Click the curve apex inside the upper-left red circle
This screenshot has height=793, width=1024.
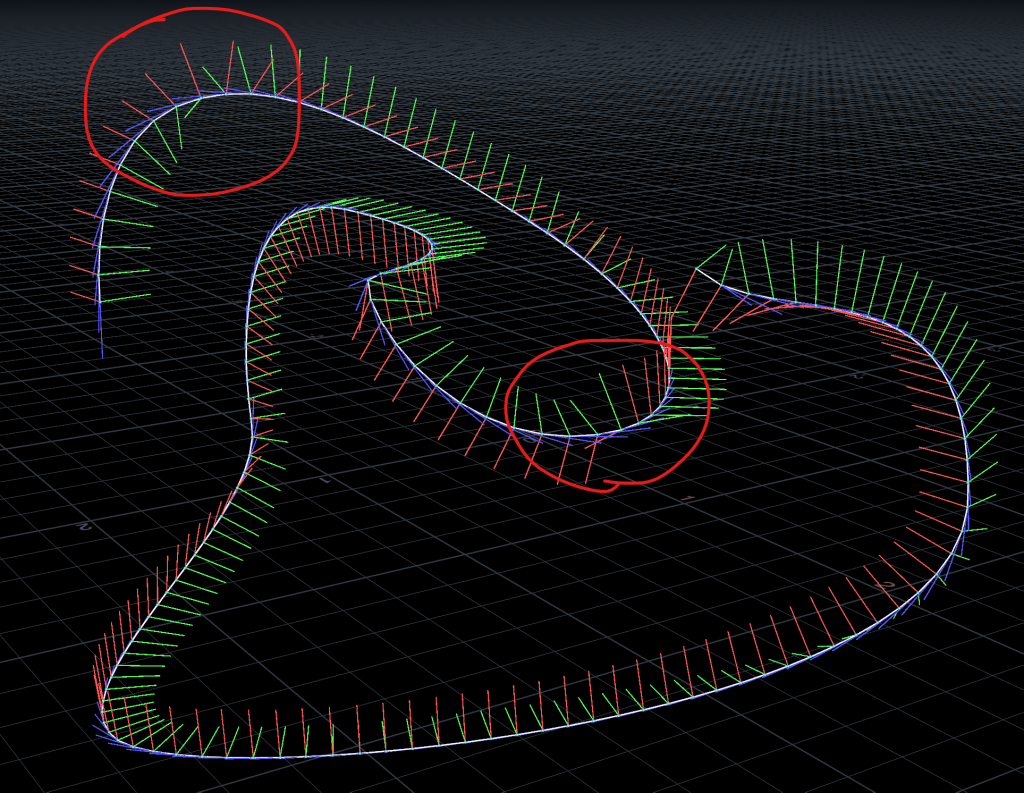click(x=238, y=94)
